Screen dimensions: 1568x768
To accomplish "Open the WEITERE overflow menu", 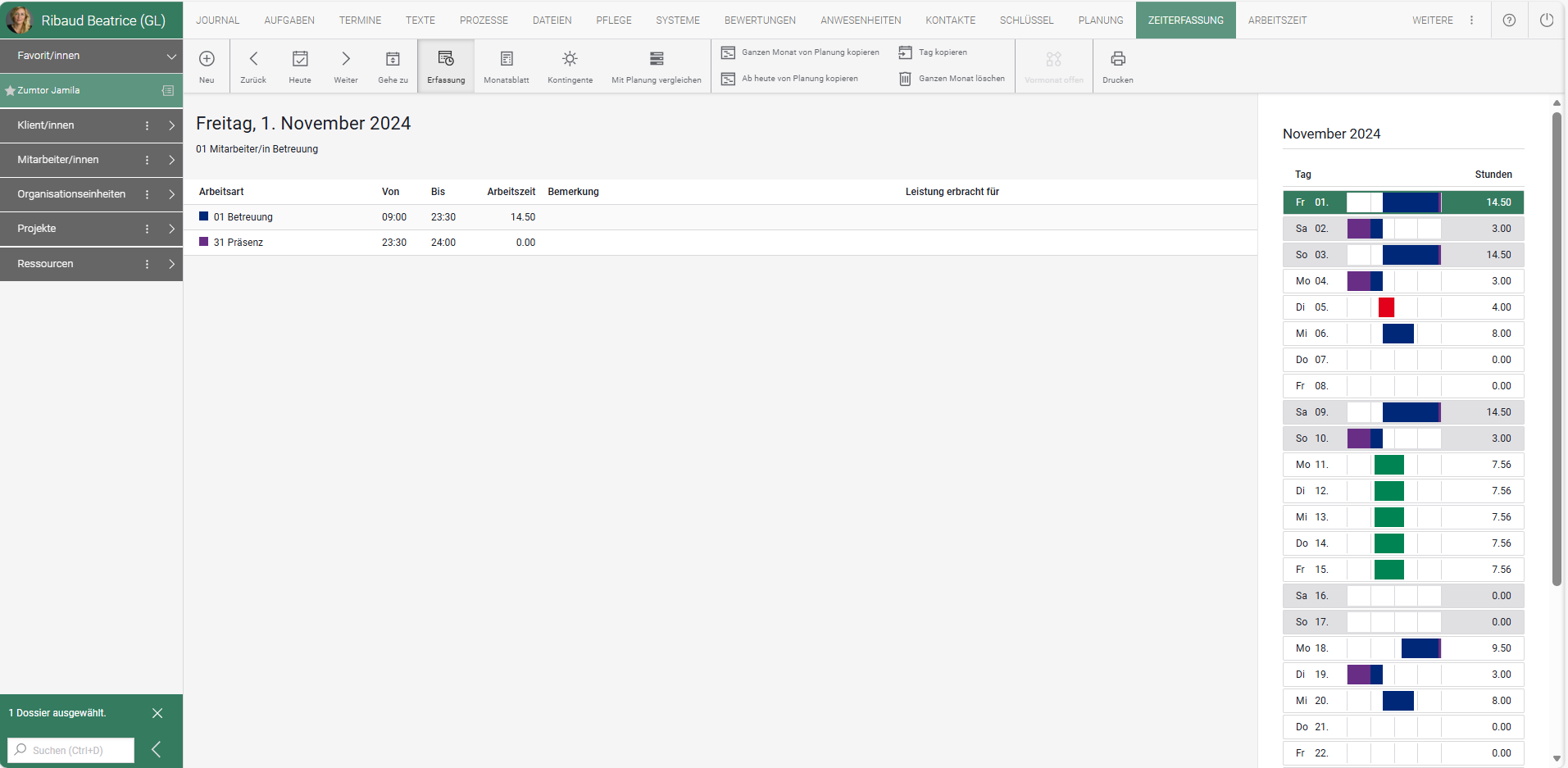I will pos(1471,20).
